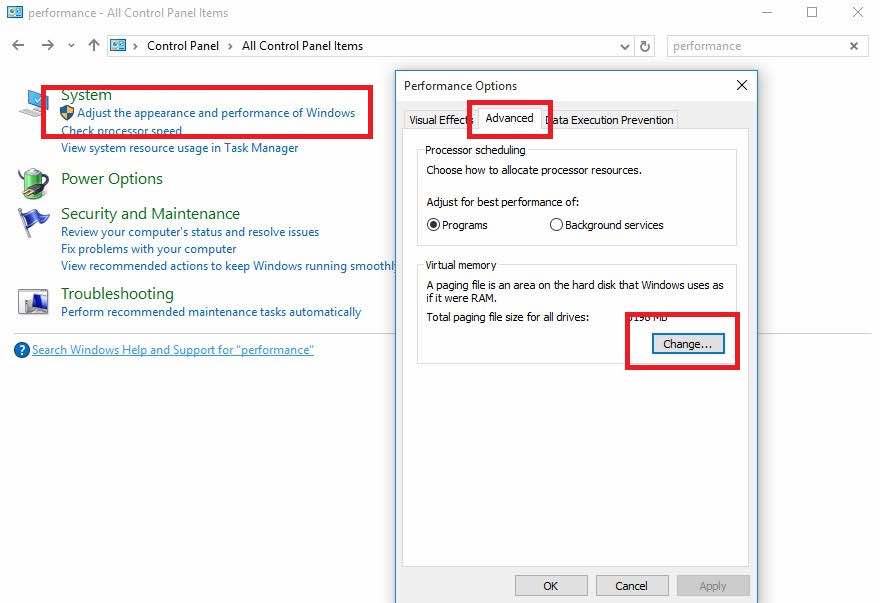880x603 pixels.
Task: Click the up arrow to parent folder
Action: pyautogui.click(x=94, y=46)
